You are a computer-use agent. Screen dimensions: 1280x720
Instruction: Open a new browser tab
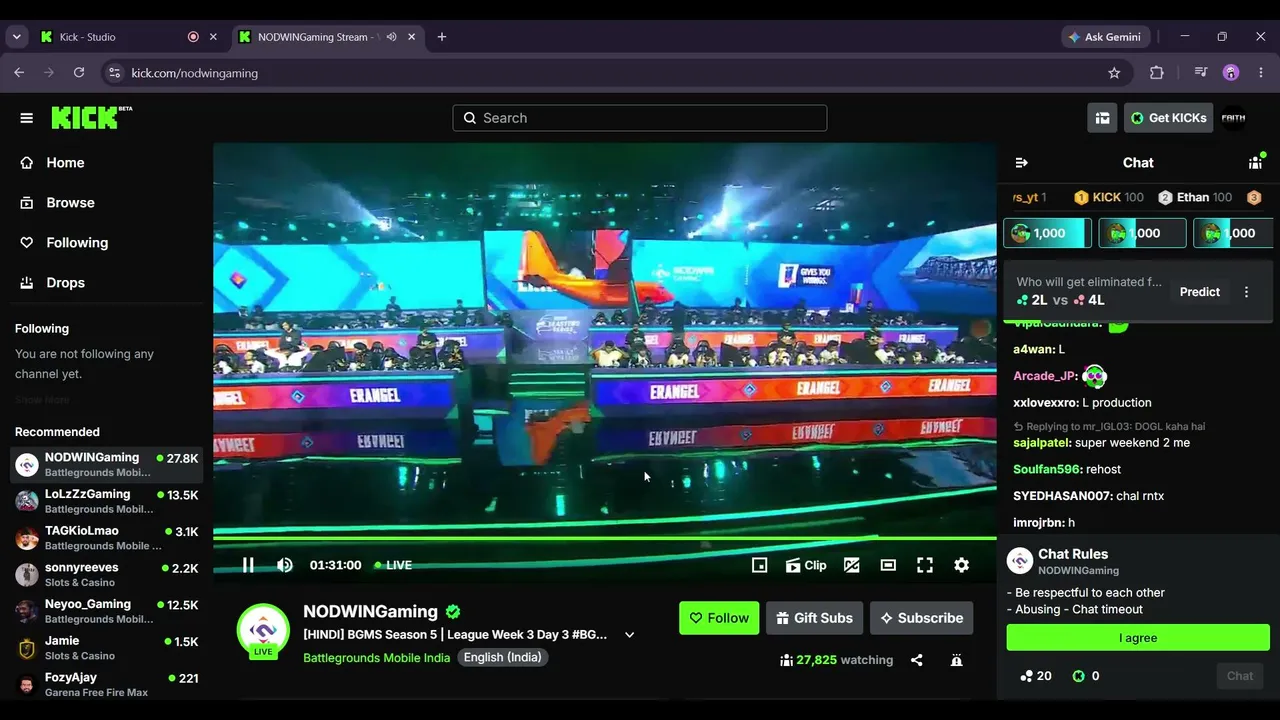(442, 37)
